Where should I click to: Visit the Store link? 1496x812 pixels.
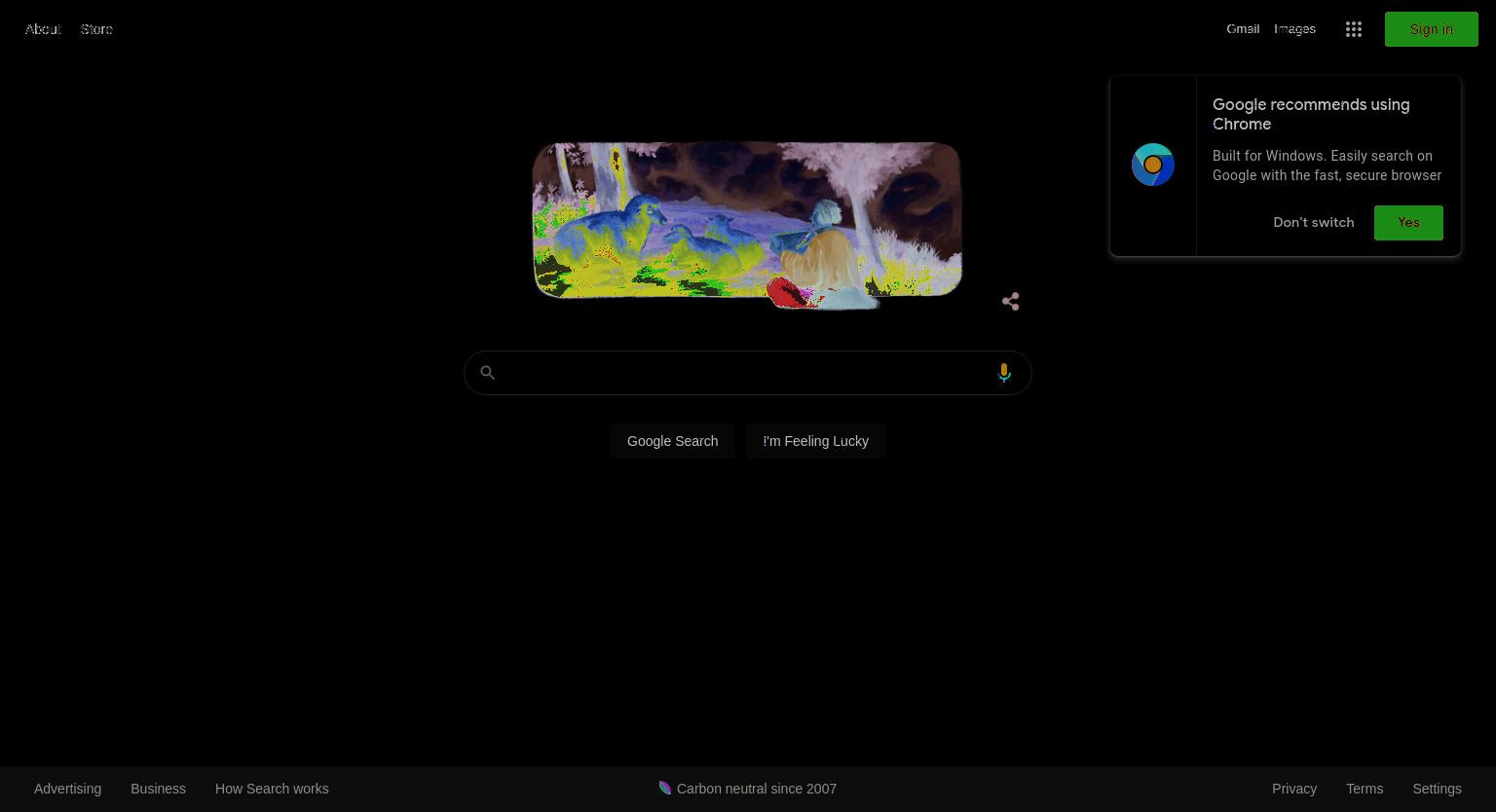click(96, 29)
